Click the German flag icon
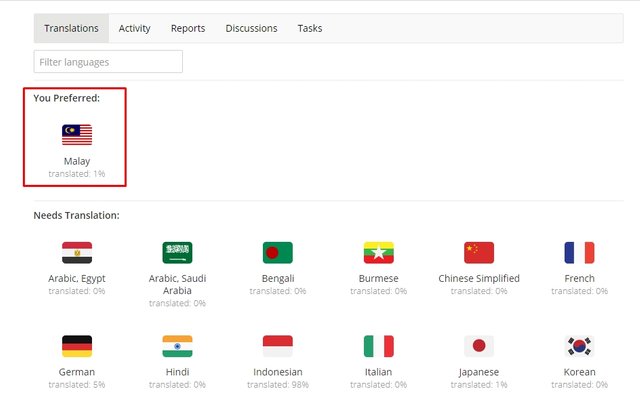This screenshot has height=409, width=640. point(77,346)
